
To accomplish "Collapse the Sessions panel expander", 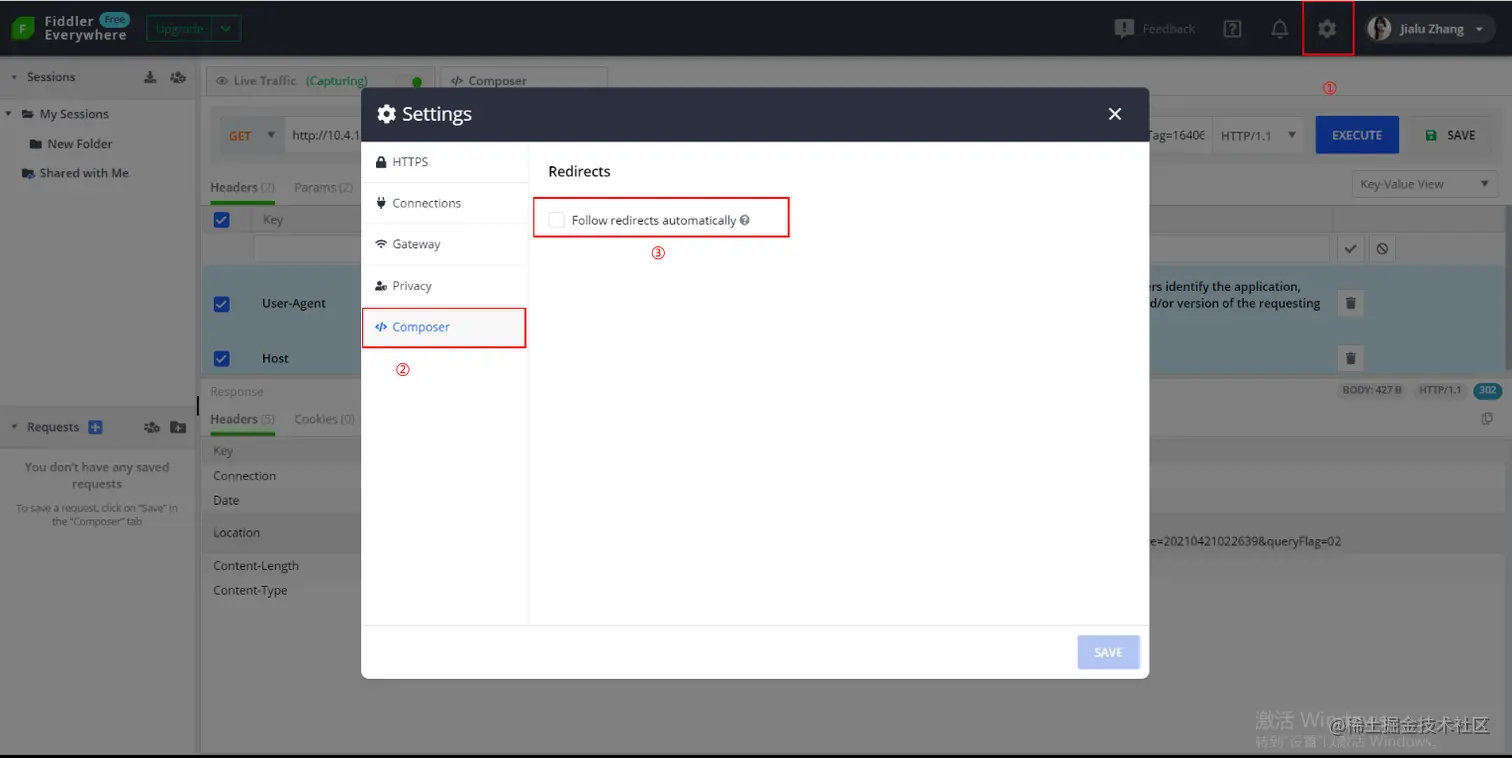I will tap(13, 77).
